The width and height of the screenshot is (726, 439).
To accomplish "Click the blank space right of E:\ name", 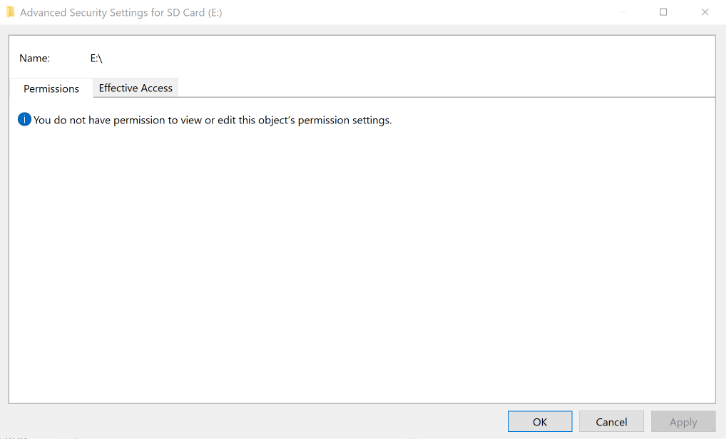I will pyautogui.click(x=407, y=58).
